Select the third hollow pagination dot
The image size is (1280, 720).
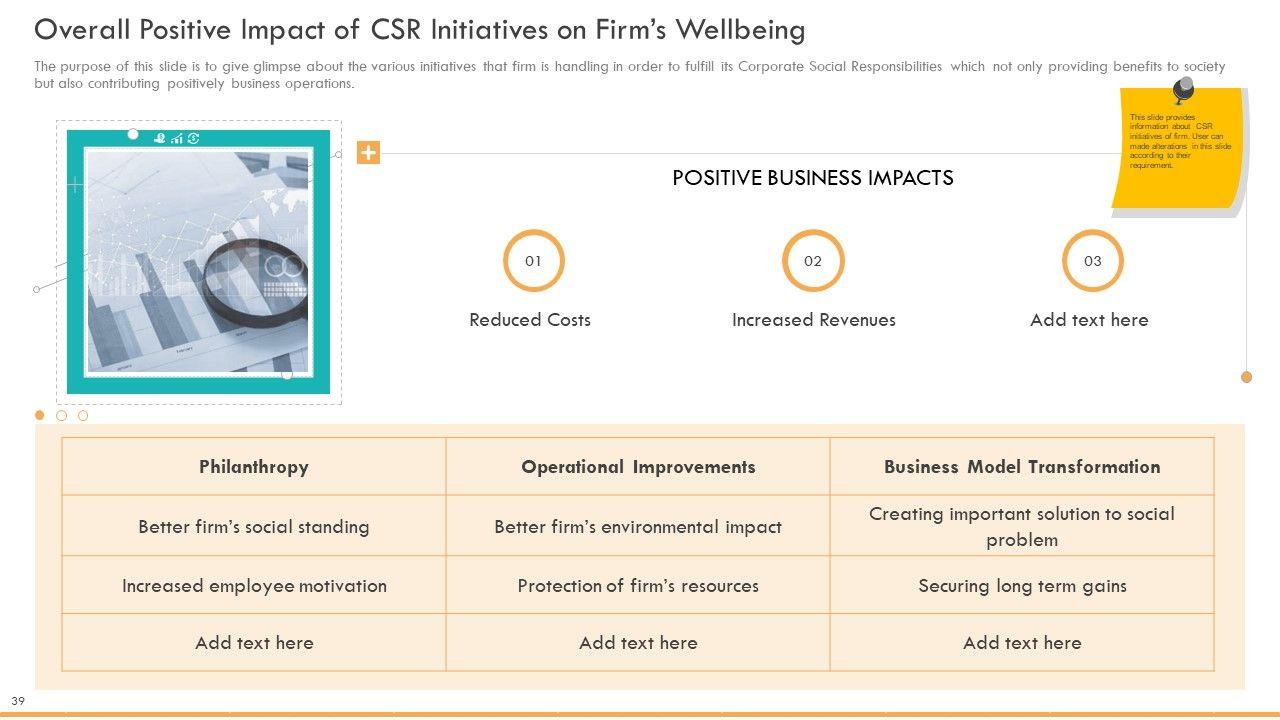[83, 415]
